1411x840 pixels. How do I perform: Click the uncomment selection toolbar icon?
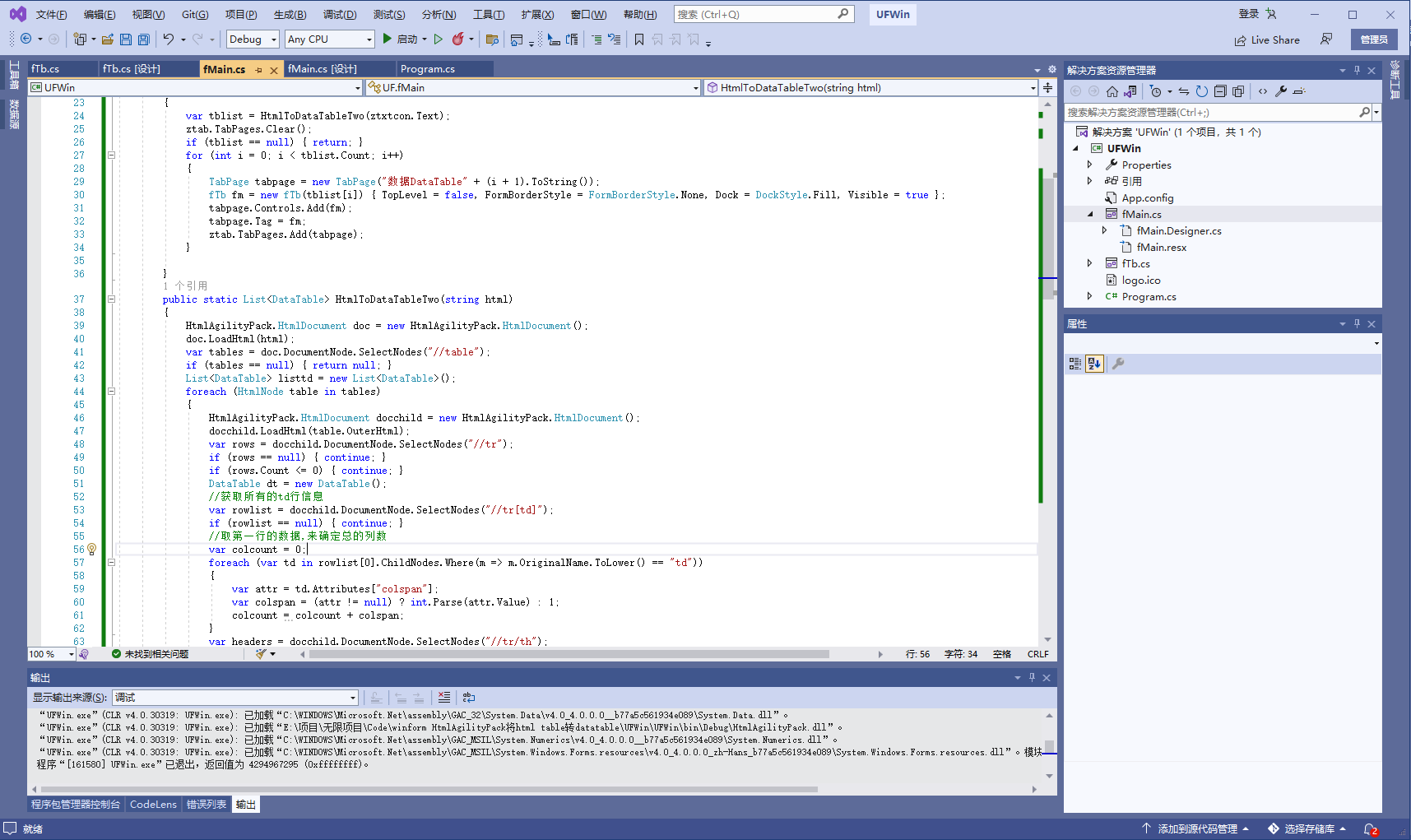click(x=615, y=39)
